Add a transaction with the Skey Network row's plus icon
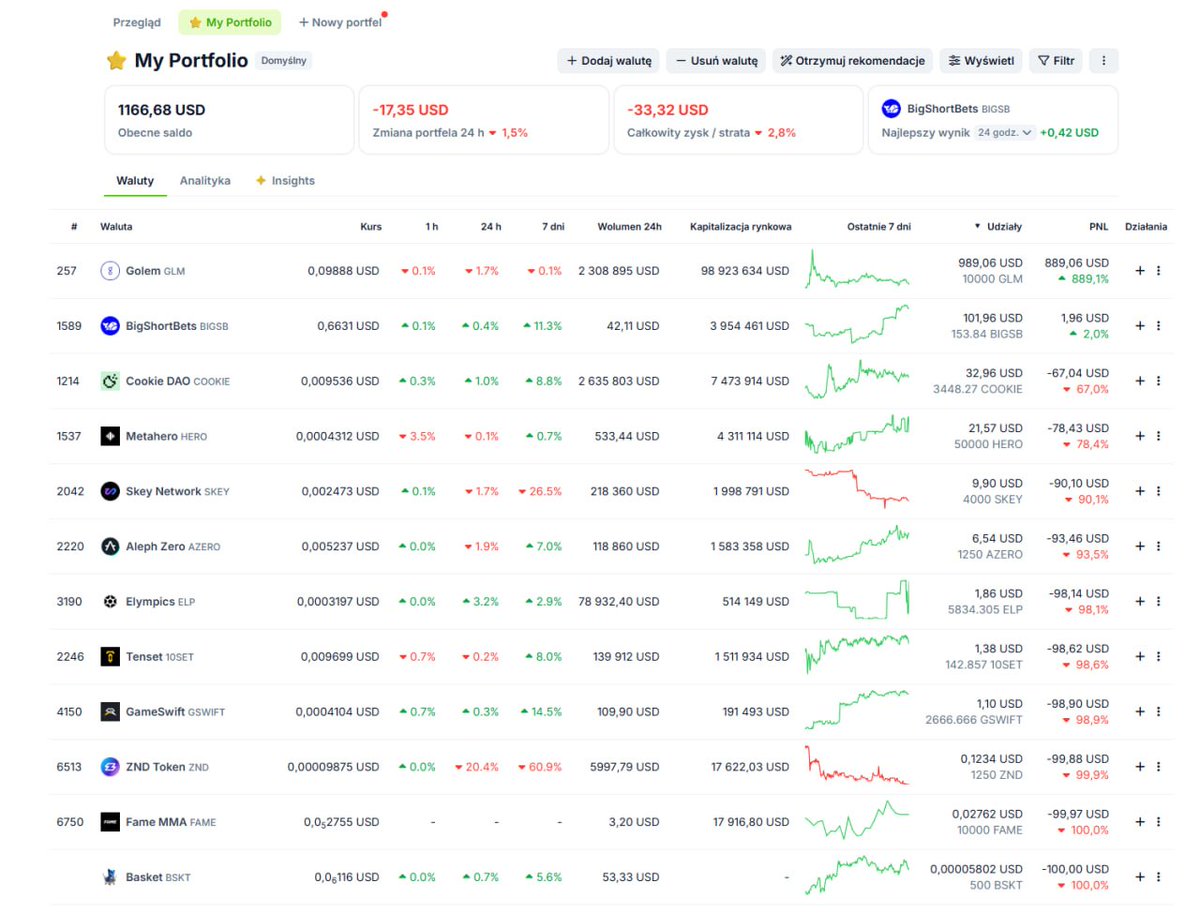Viewport: 1200px width, 913px height. point(1140,491)
